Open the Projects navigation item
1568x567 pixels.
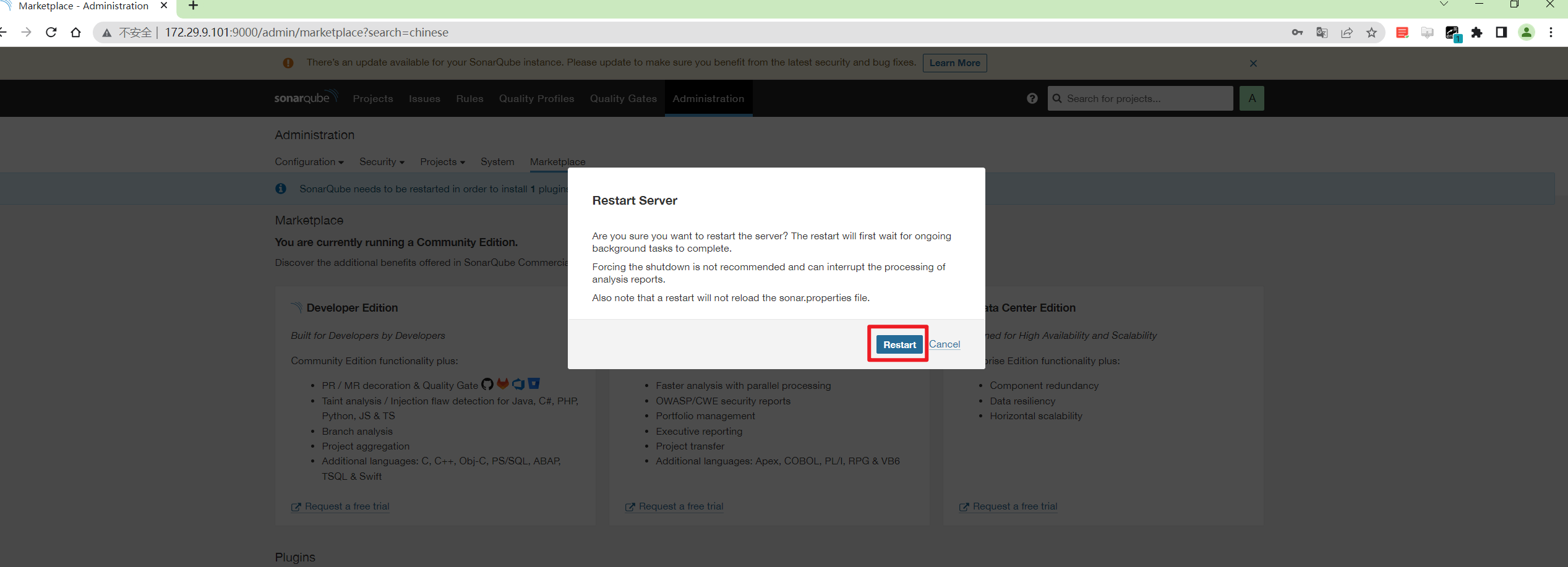(373, 98)
